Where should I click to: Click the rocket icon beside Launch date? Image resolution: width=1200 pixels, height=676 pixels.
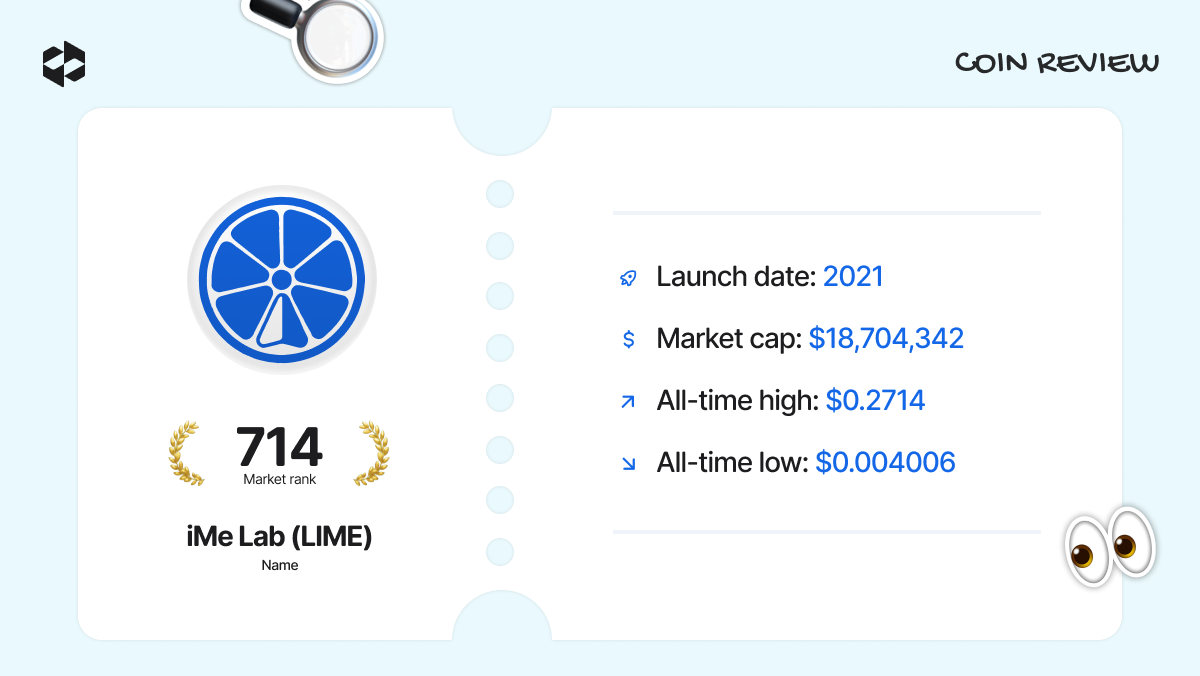coord(628,278)
